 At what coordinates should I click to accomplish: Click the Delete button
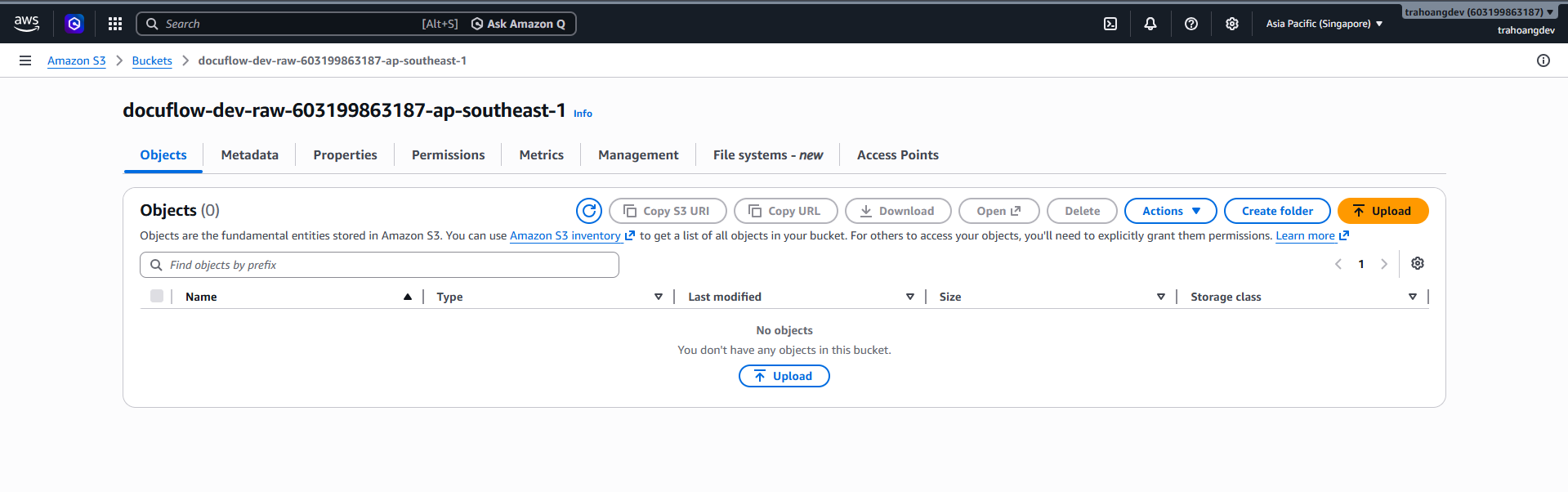pos(1082,211)
